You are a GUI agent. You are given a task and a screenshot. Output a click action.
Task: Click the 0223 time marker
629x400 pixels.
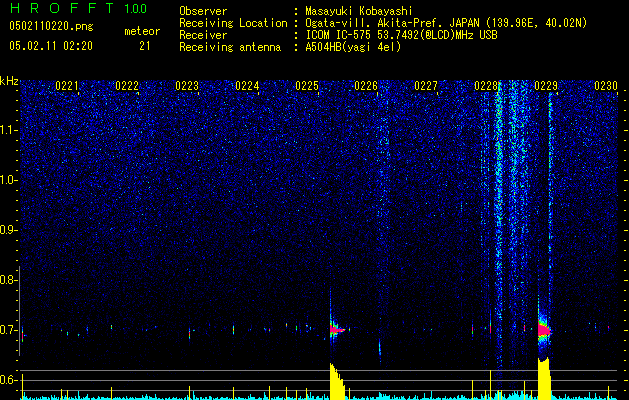click(187, 86)
